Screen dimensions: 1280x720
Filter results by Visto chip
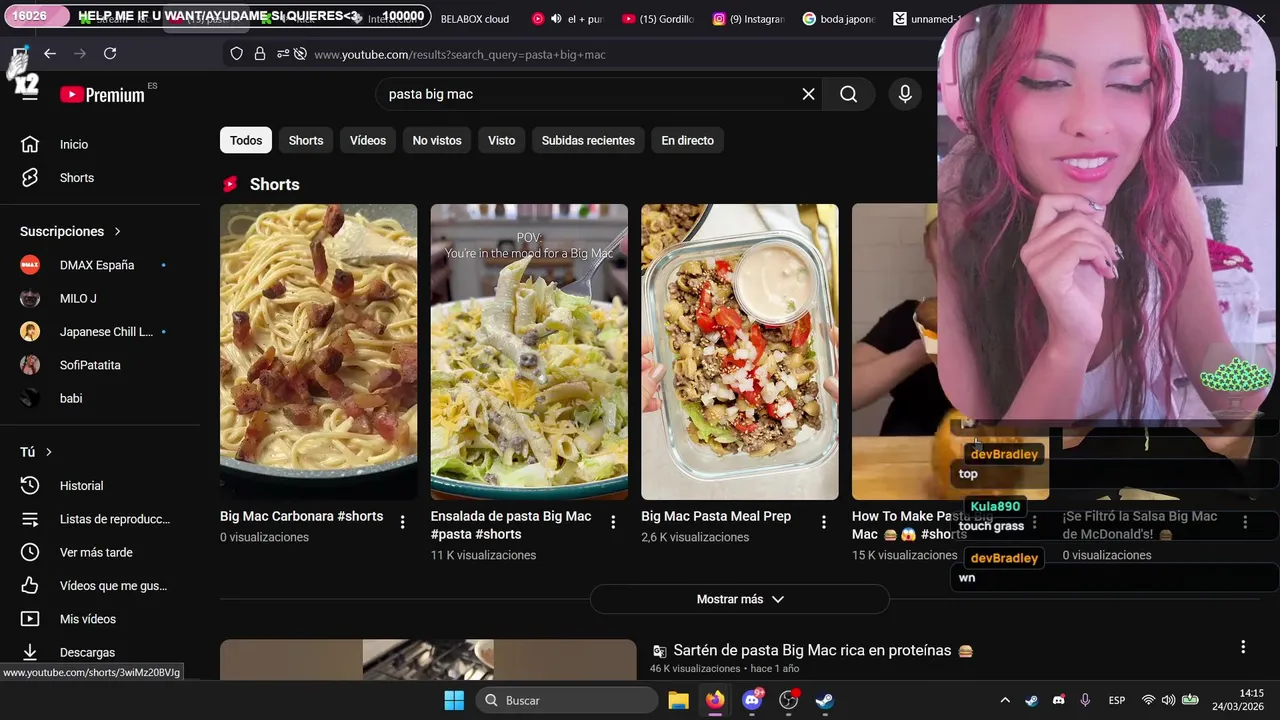pyautogui.click(x=502, y=140)
